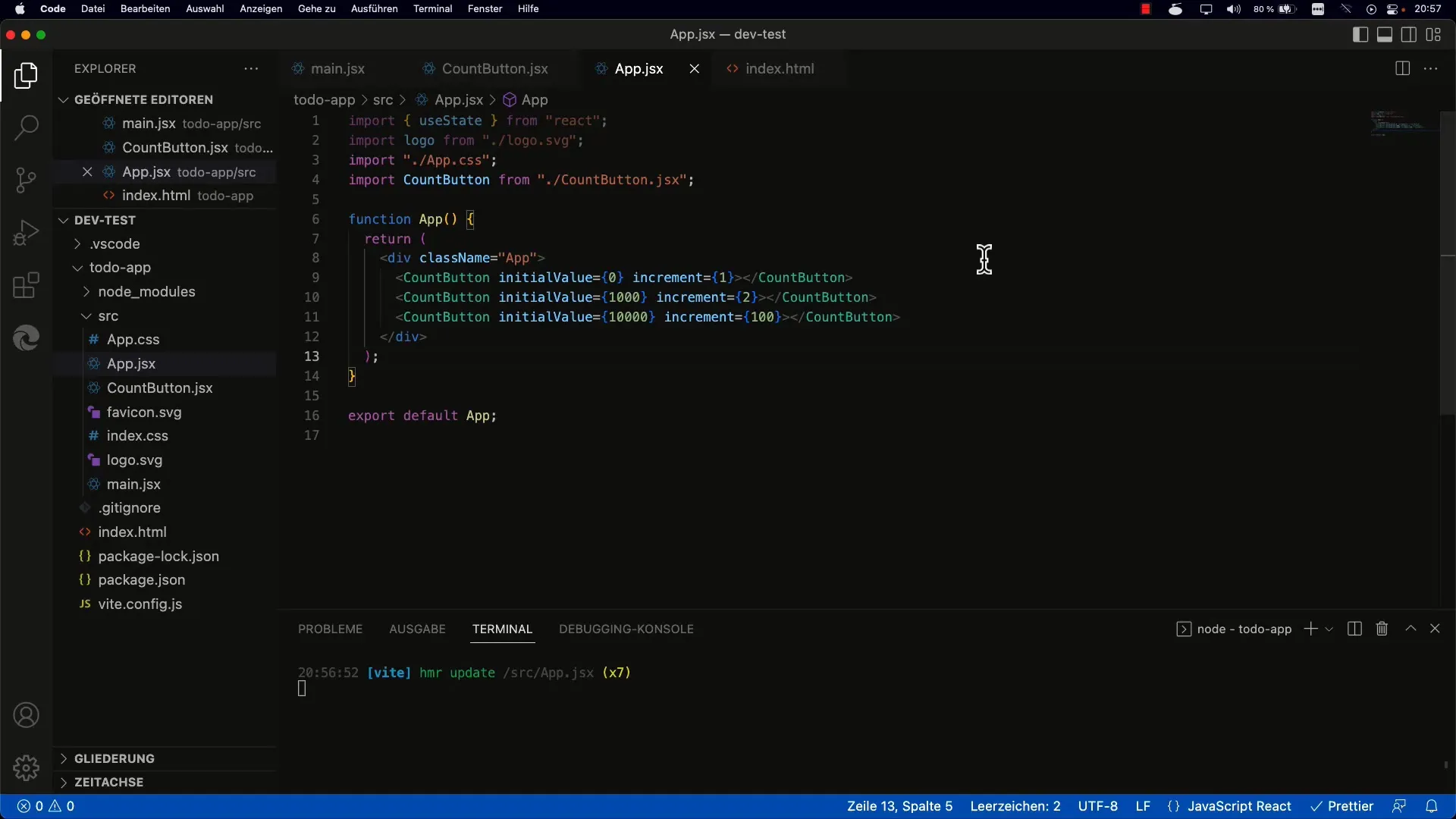
Task: Toggle secondary sidebar visibility
Action: [1409, 35]
